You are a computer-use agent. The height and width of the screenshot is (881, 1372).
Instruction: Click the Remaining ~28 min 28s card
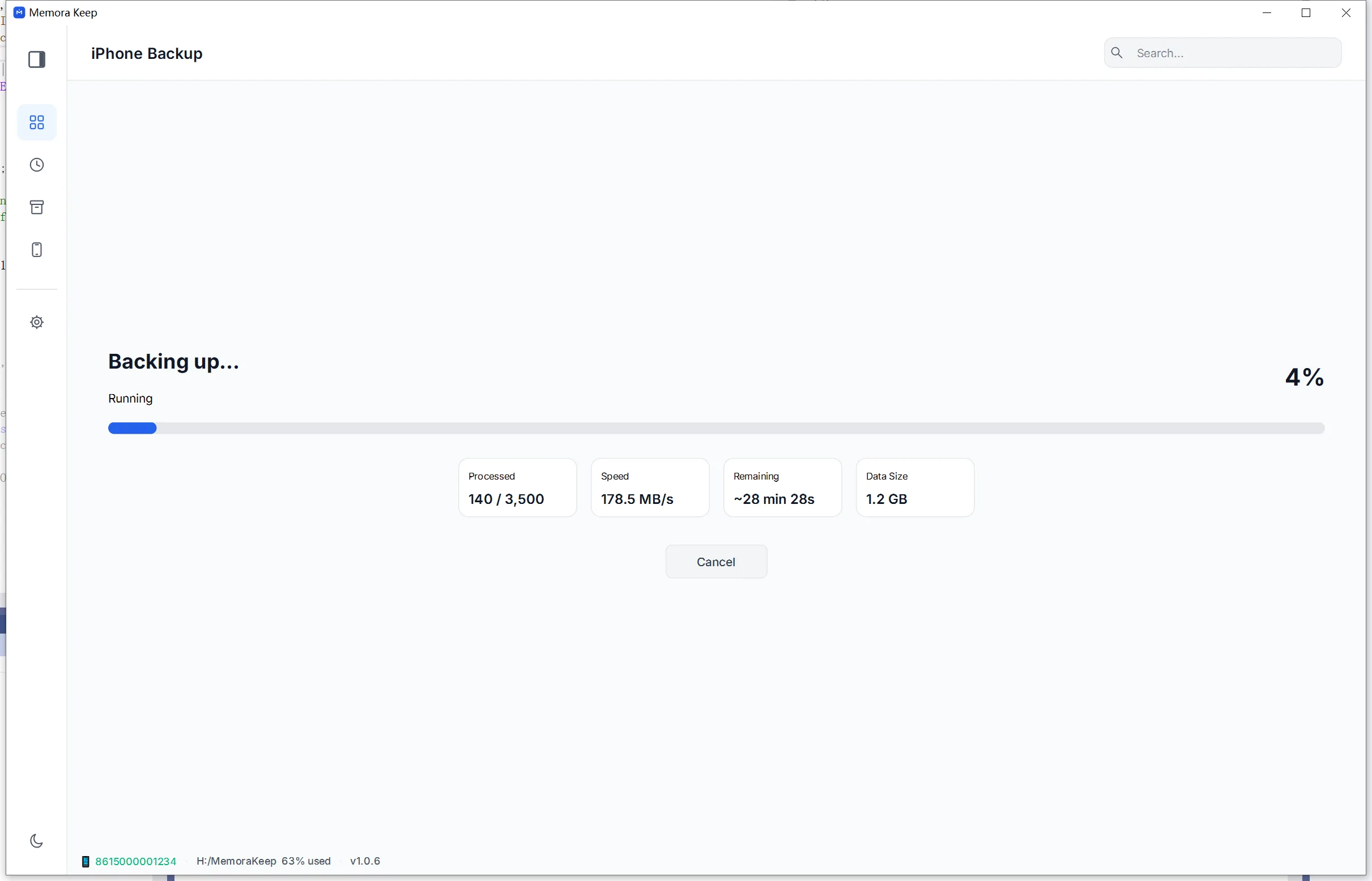[782, 488]
